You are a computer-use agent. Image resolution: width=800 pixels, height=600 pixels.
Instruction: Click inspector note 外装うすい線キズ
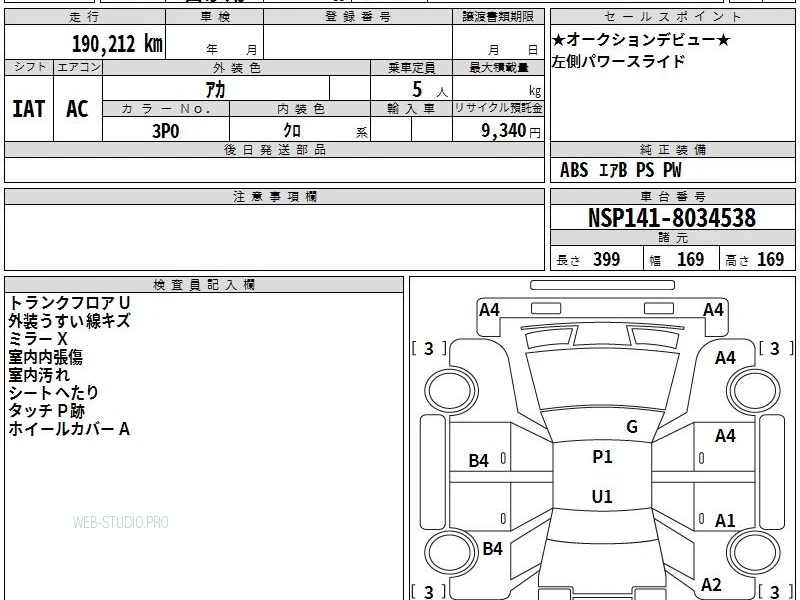(x=70, y=321)
